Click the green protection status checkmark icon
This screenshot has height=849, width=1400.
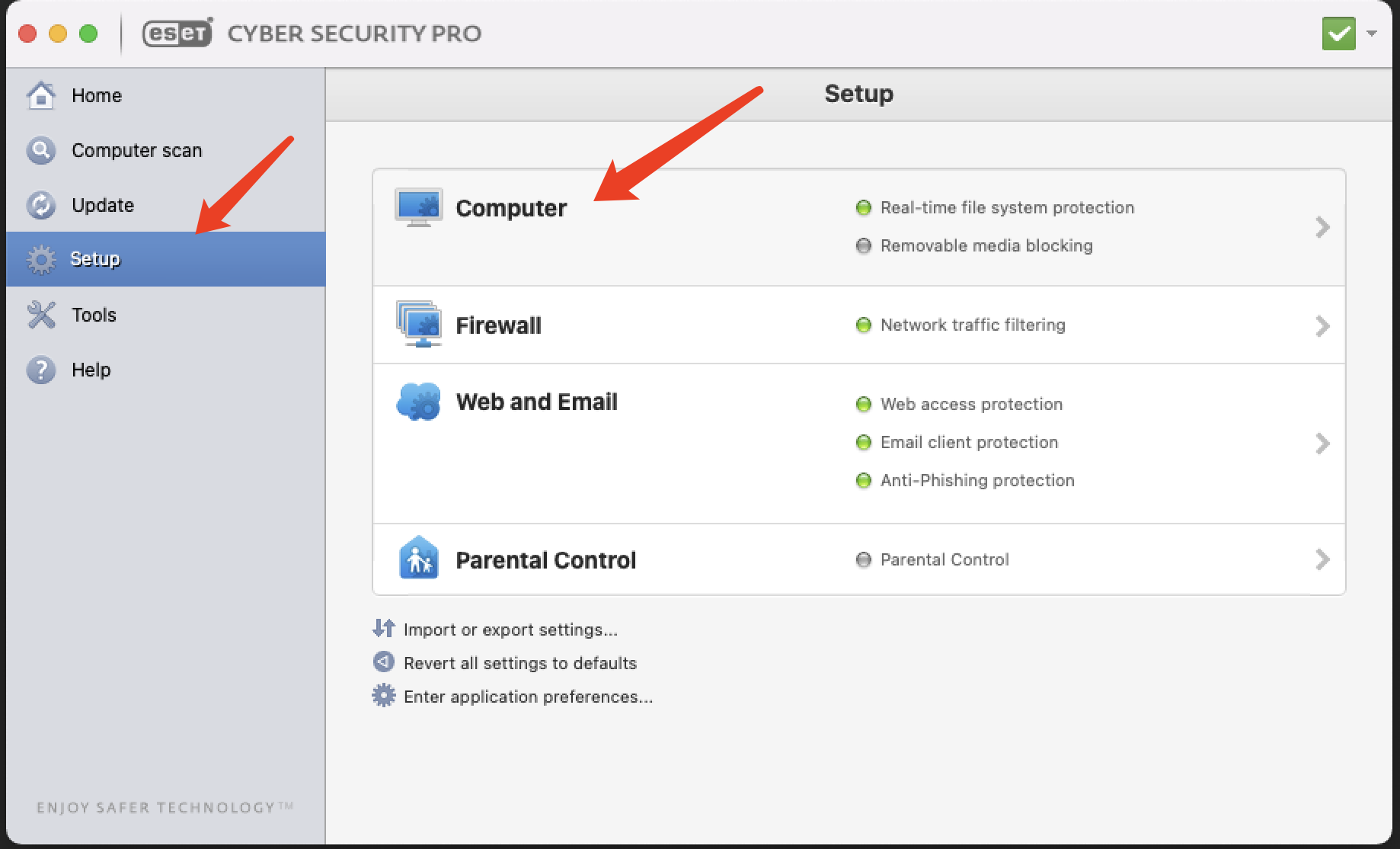(1338, 34)
